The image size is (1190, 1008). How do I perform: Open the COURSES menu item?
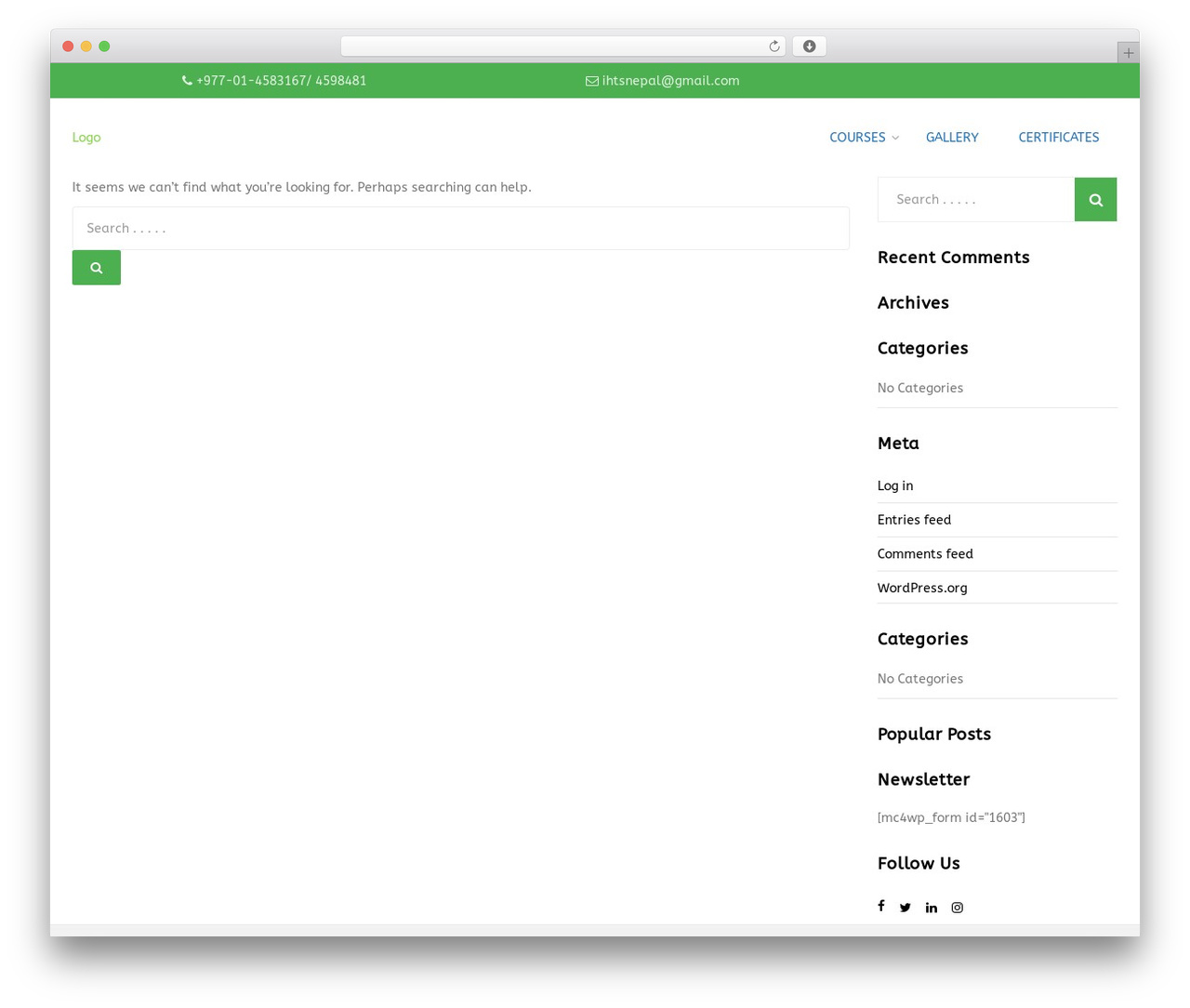pyautogui.click(x=857, y=138)
